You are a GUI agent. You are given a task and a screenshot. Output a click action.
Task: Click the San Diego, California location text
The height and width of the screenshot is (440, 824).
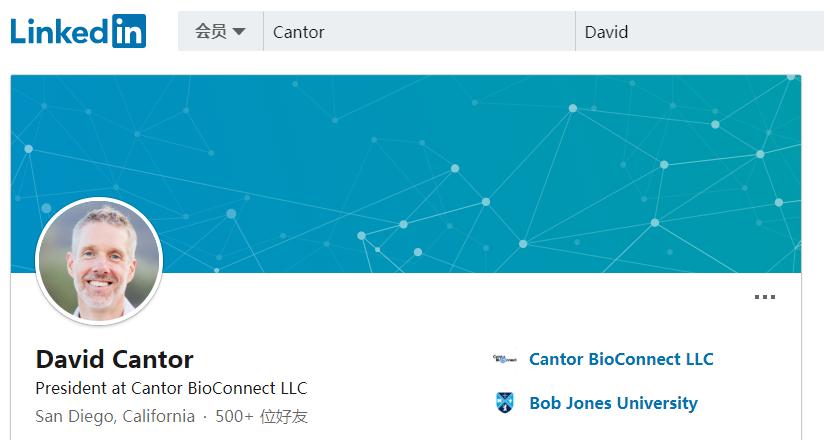115,416
